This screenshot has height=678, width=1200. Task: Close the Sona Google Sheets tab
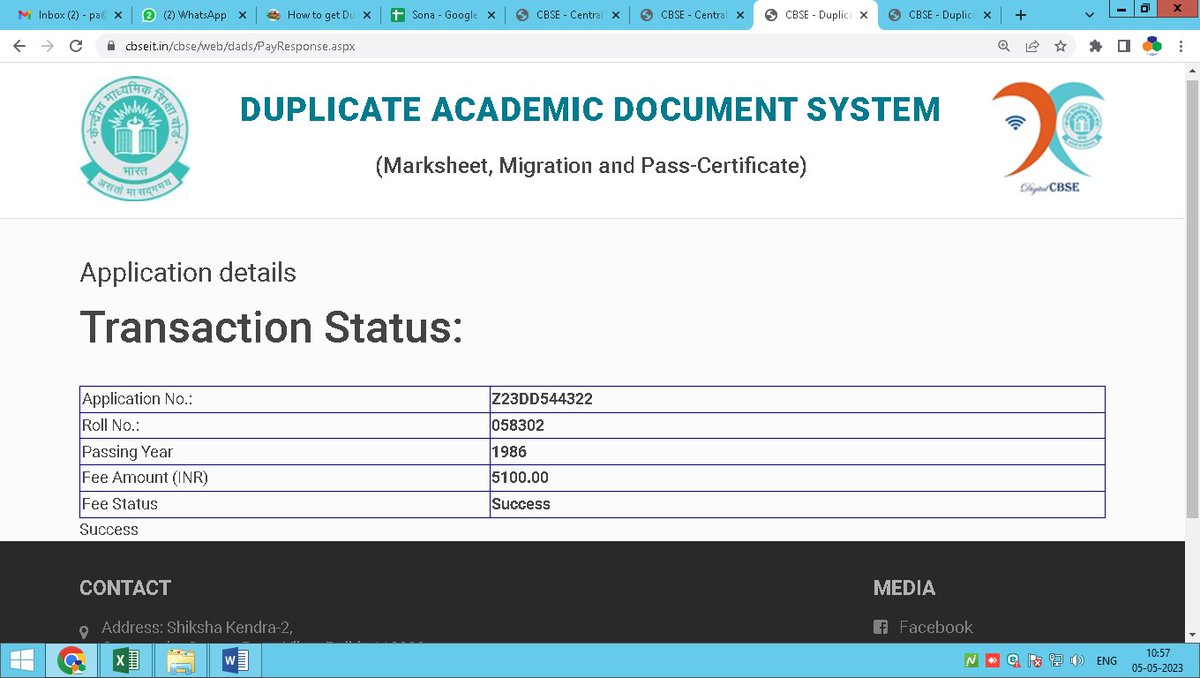(490, 15)
